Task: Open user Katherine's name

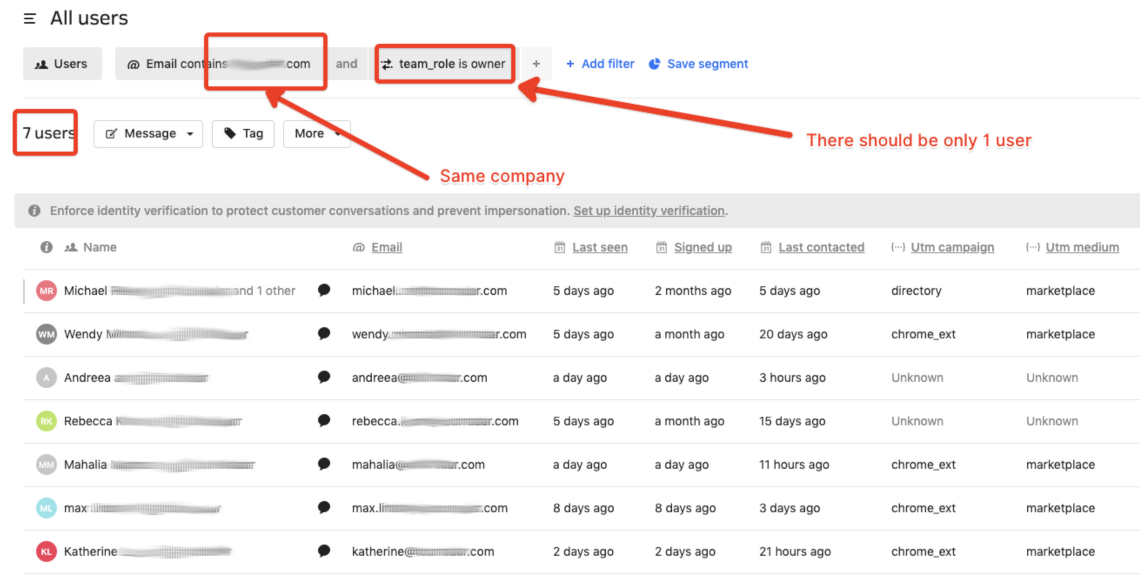Action: (x=148, y=552)
